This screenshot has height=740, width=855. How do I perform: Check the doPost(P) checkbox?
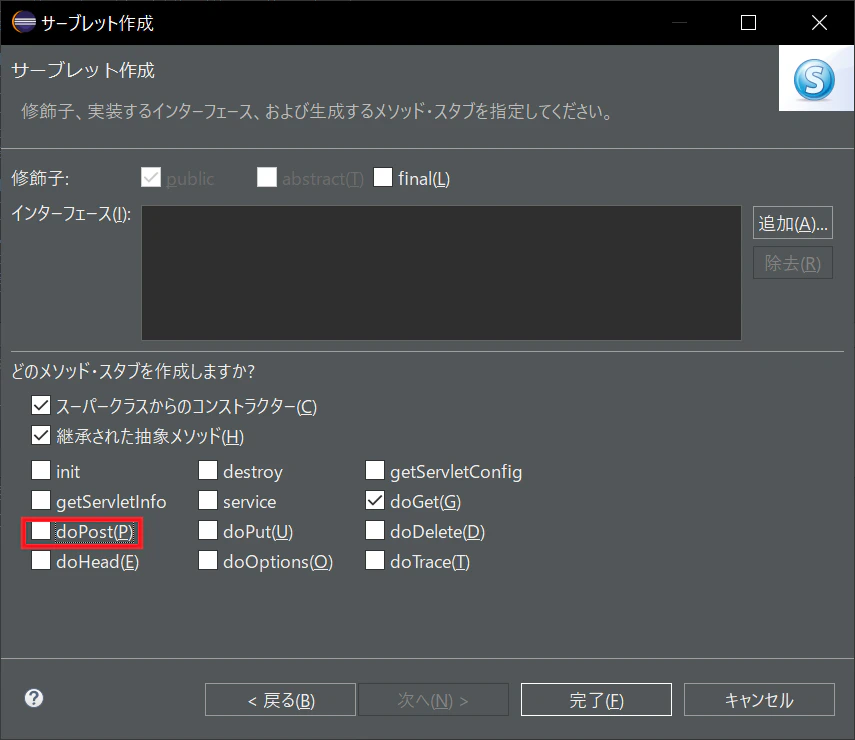pos(41,531)
